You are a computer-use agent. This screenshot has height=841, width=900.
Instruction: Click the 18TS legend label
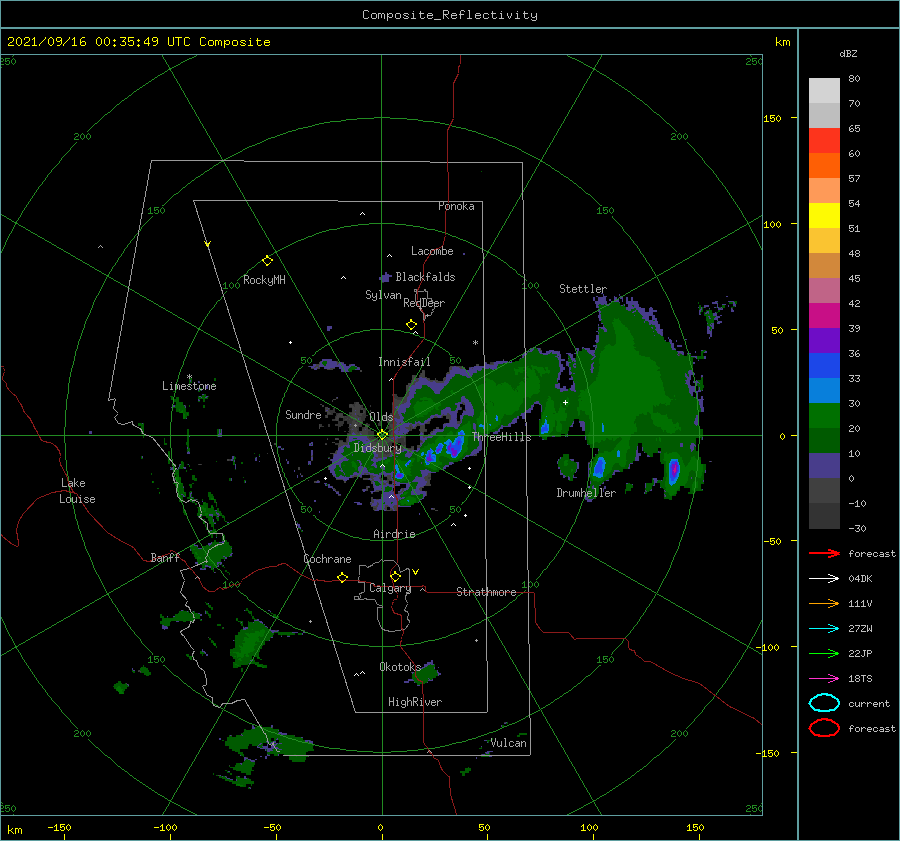(860, 679)
